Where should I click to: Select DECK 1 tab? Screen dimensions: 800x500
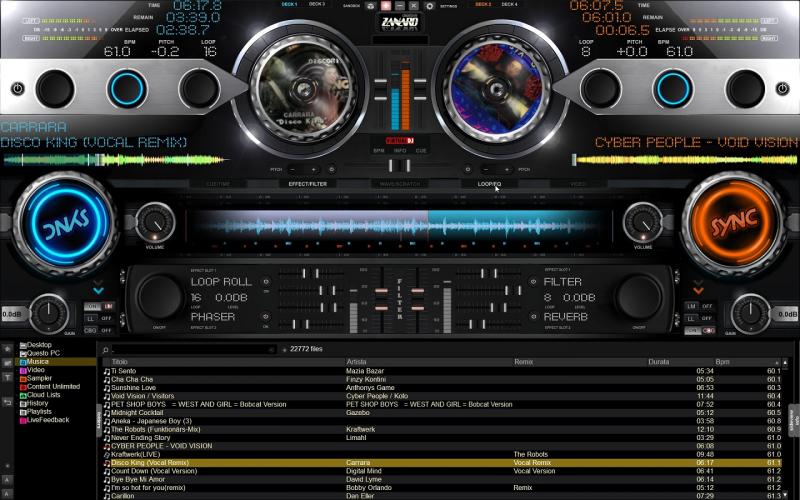point(289,4)
